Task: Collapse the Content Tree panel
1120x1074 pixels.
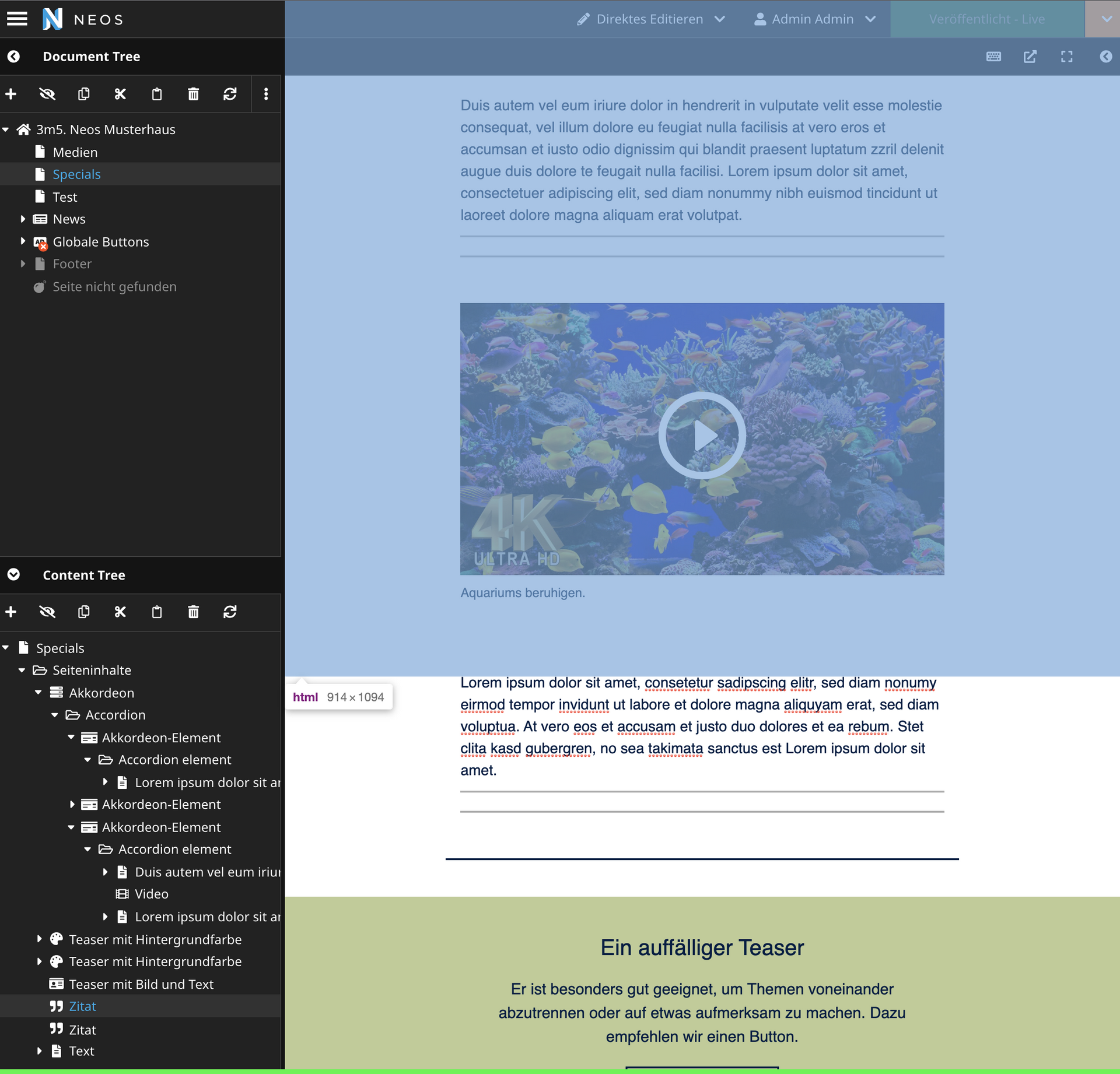Action: point(13,575)
